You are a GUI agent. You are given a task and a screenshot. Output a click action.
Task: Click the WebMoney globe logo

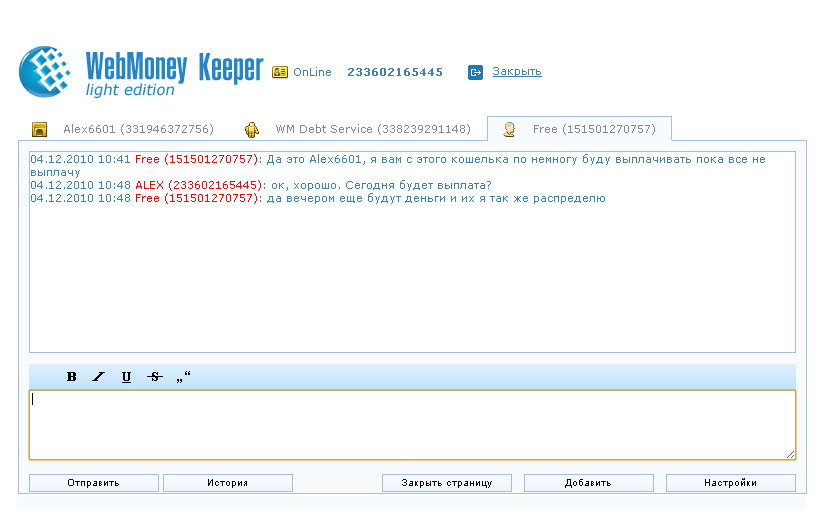(x=45, y=72)
